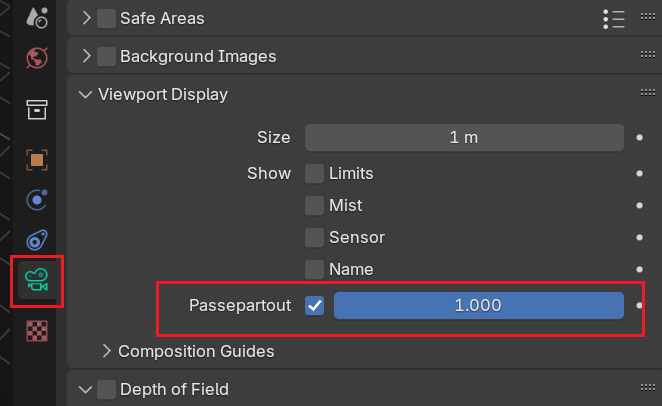Click the animate dot beside Size
The width and height of the screenshot is (662, 406).
[639, 138]
